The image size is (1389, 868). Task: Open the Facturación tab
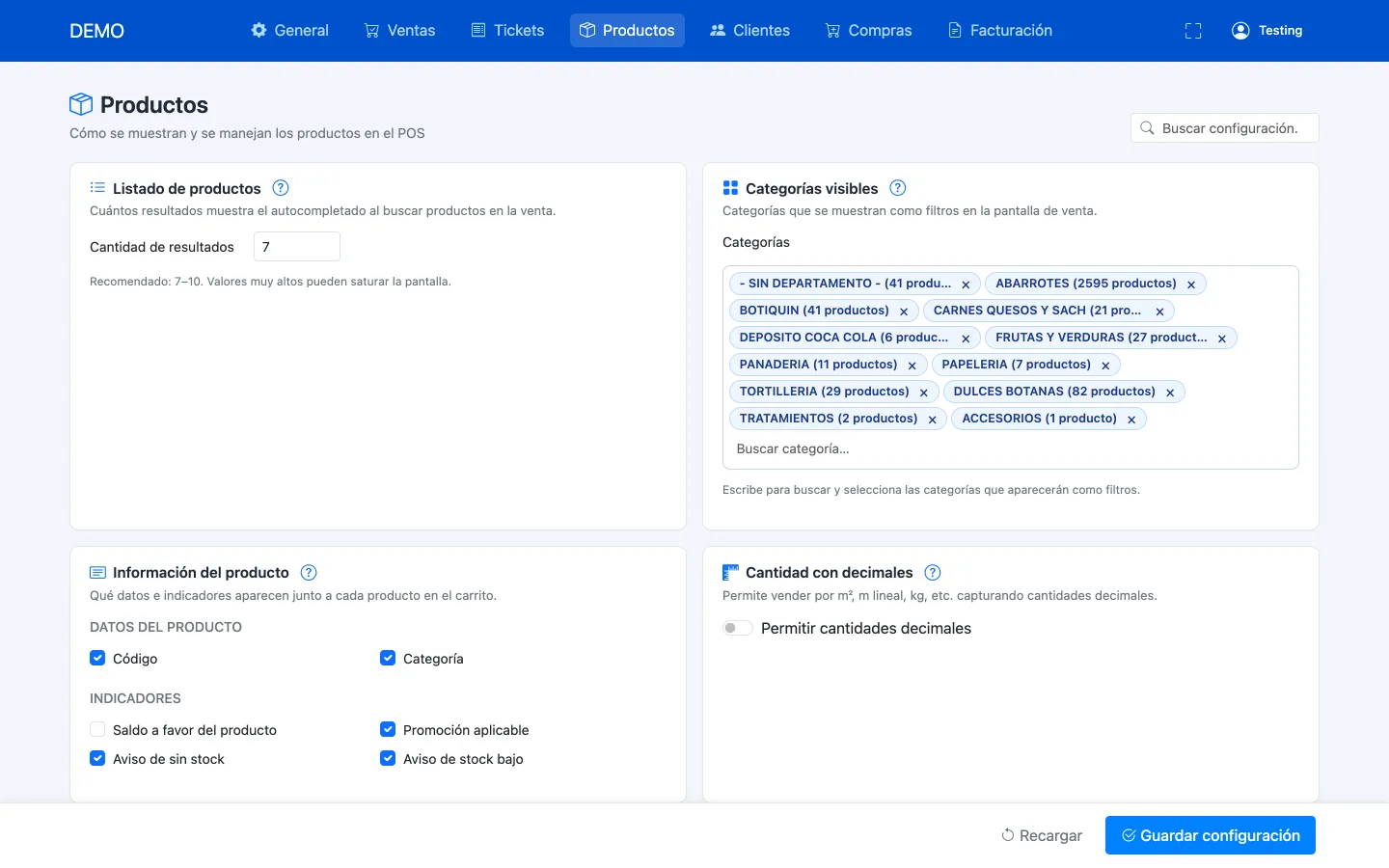pyautogui.click(x=1000, y=31)
